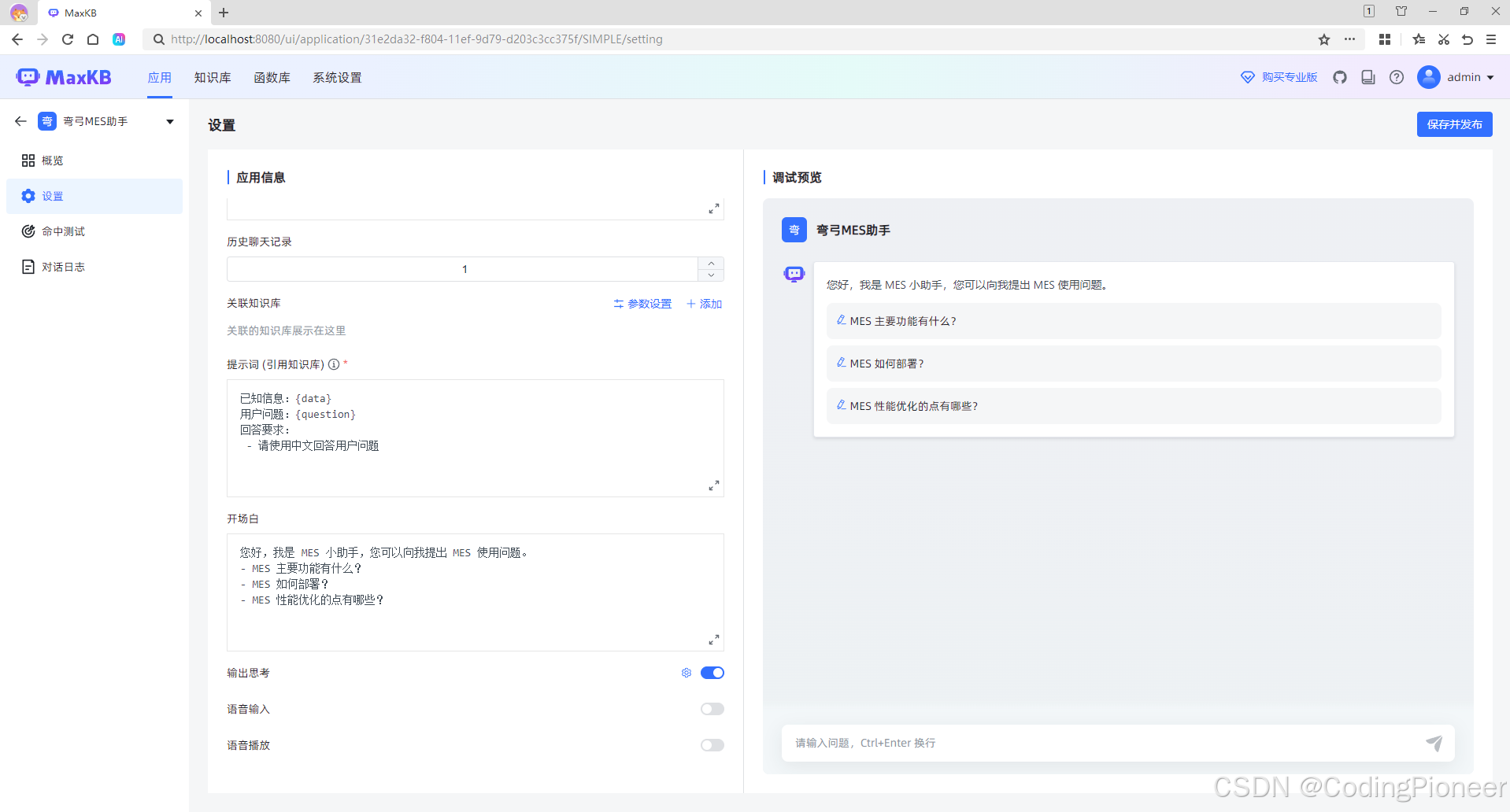This screenshot has width=1510, height=812.
Task: Click the 弯弓MES助手 app icon in sidebar
Action: tap(47, 121)
